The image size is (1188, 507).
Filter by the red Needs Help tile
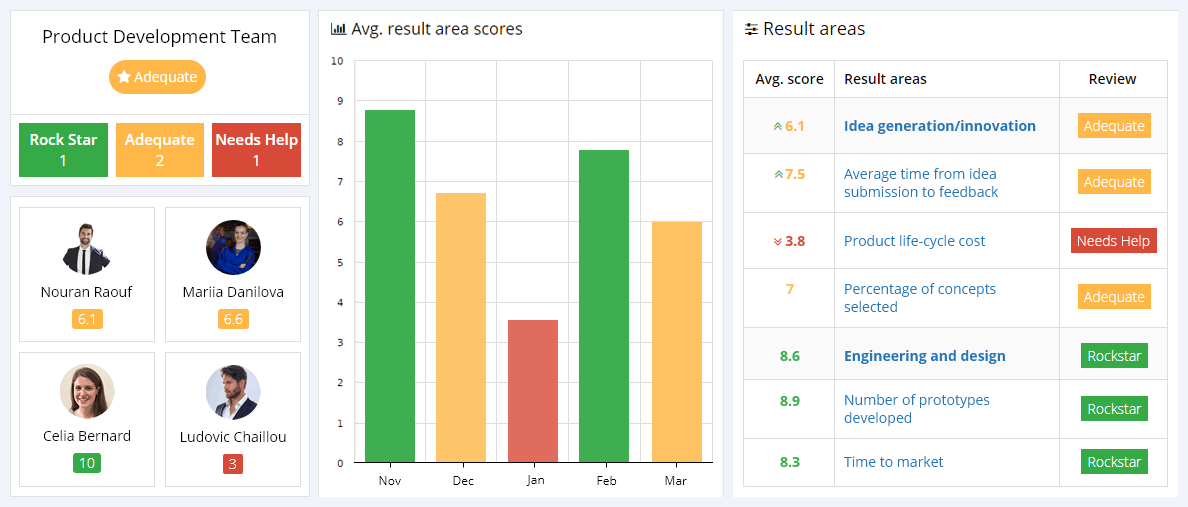coord(256,150)
